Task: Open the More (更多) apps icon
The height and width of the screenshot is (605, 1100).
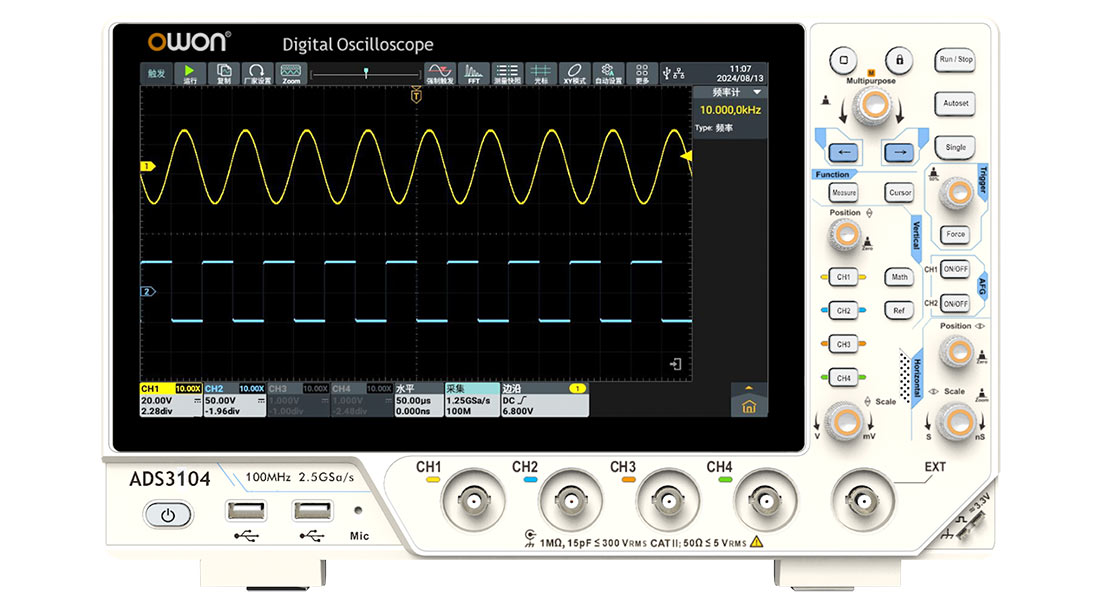Action: [642, 73]
